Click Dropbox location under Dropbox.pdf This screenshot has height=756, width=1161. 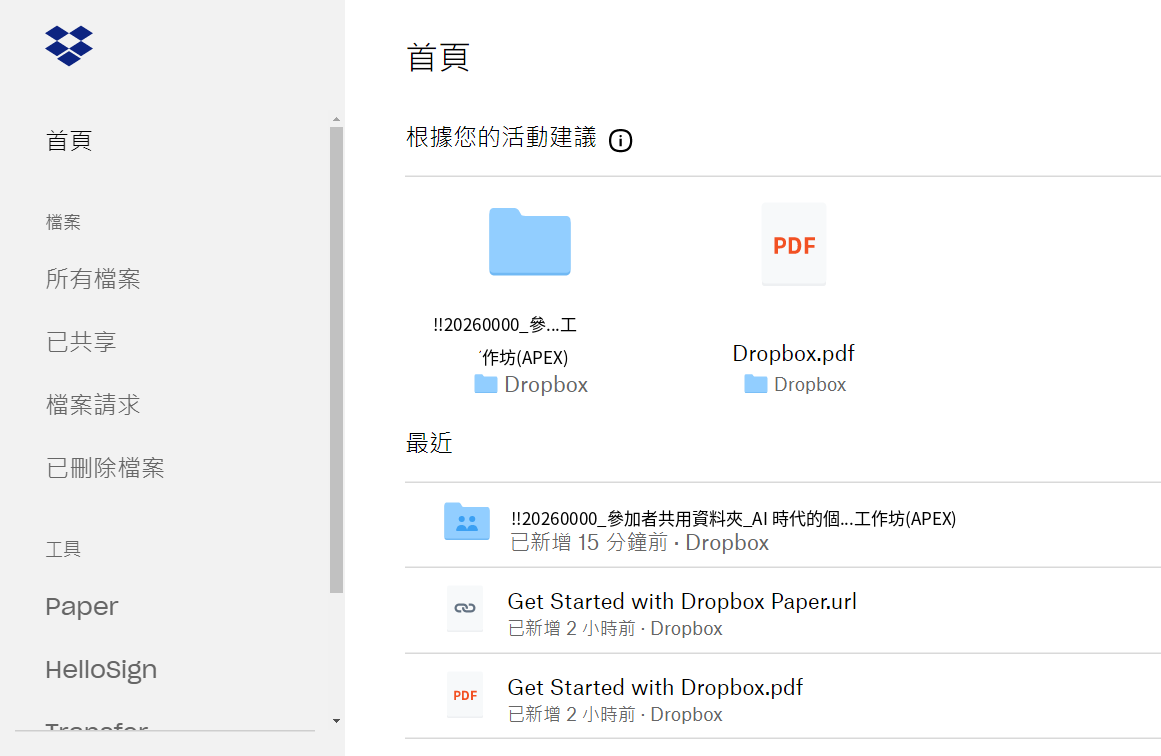coord(810,384)
